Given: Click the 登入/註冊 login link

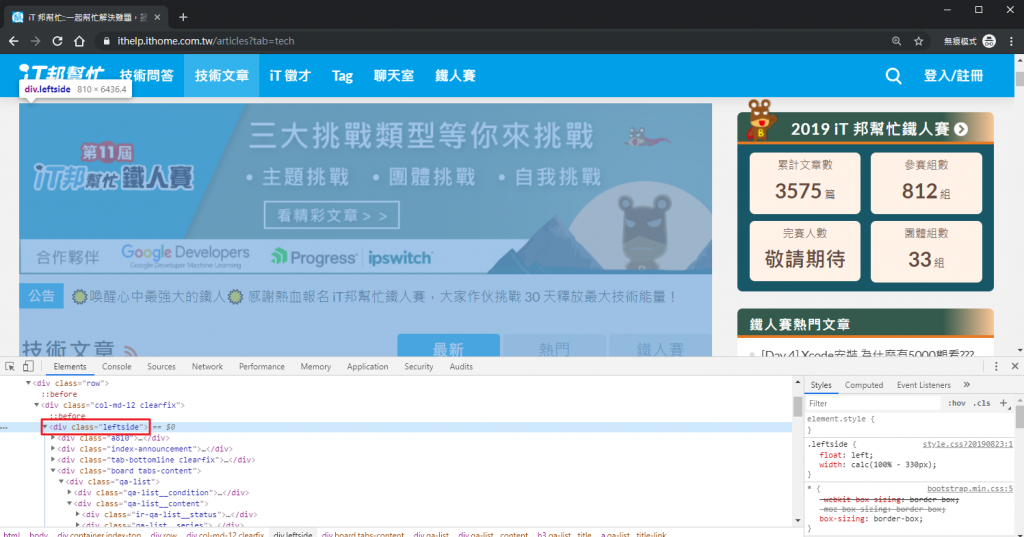Looking at the screenshot, I should coord(953,76).
